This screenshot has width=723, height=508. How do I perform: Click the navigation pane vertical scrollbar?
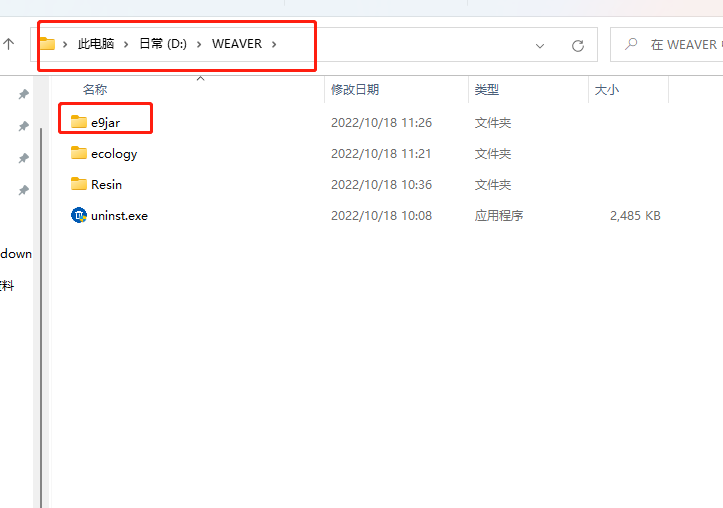tap(41, 300)
